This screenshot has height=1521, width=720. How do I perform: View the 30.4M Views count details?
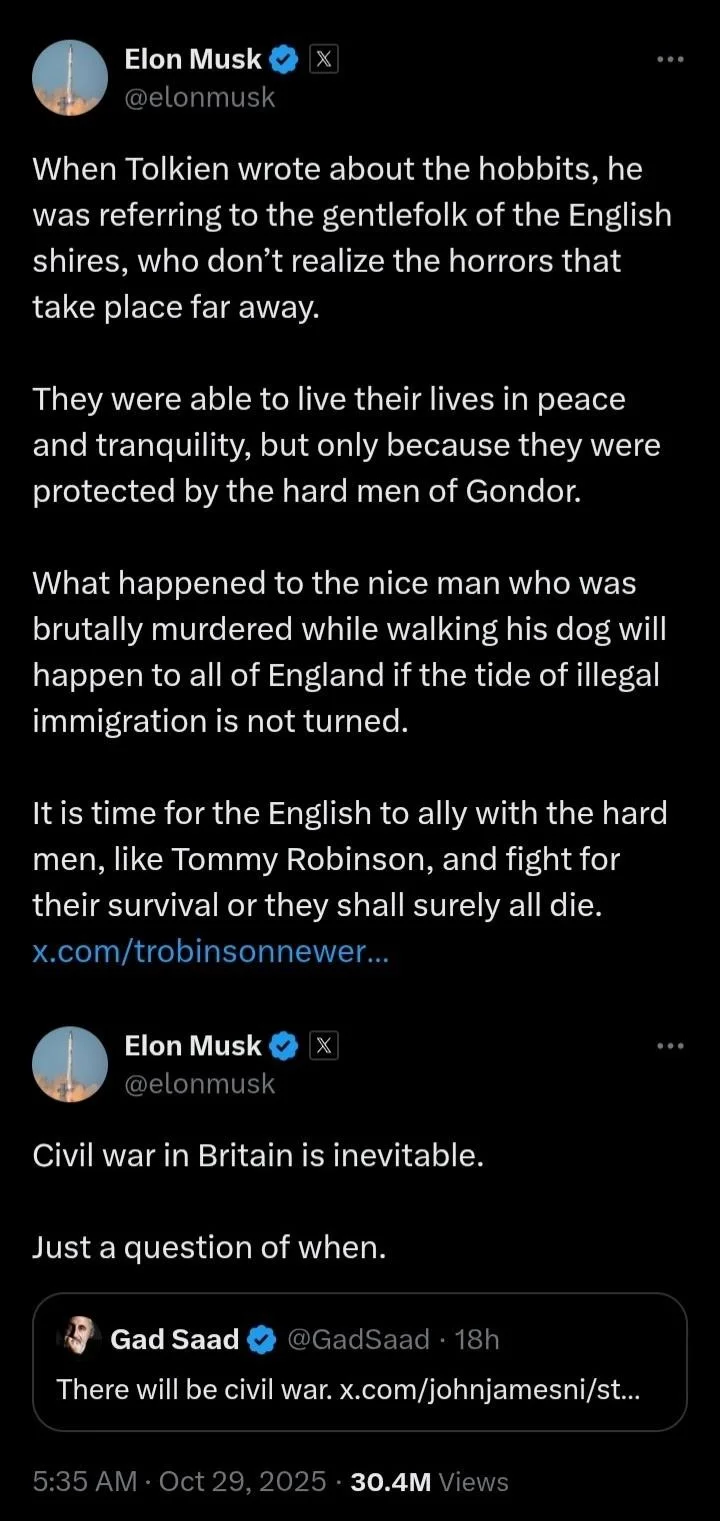(x=430, y=1481)
